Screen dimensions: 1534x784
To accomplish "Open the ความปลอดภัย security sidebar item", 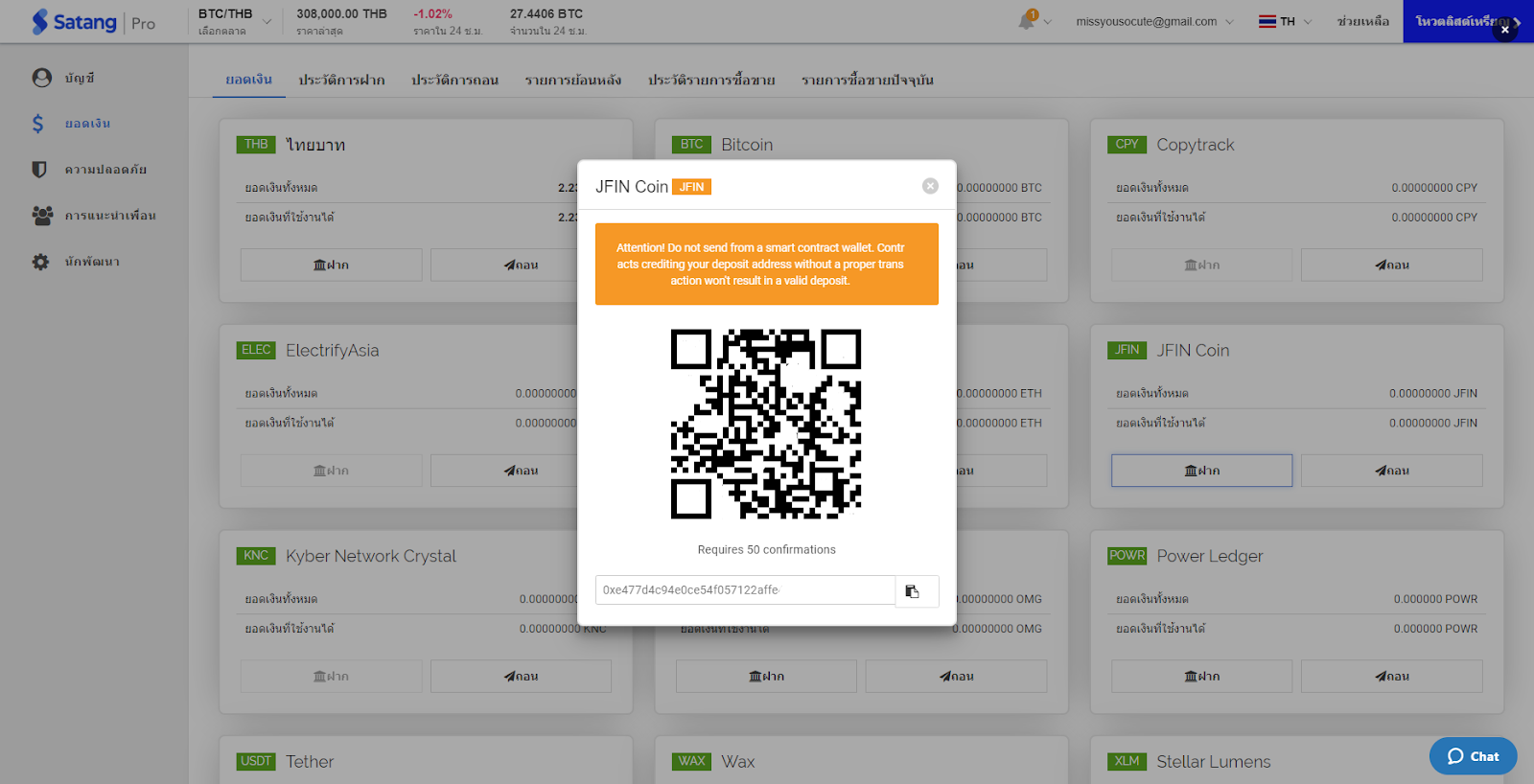I will pos(89,170).
